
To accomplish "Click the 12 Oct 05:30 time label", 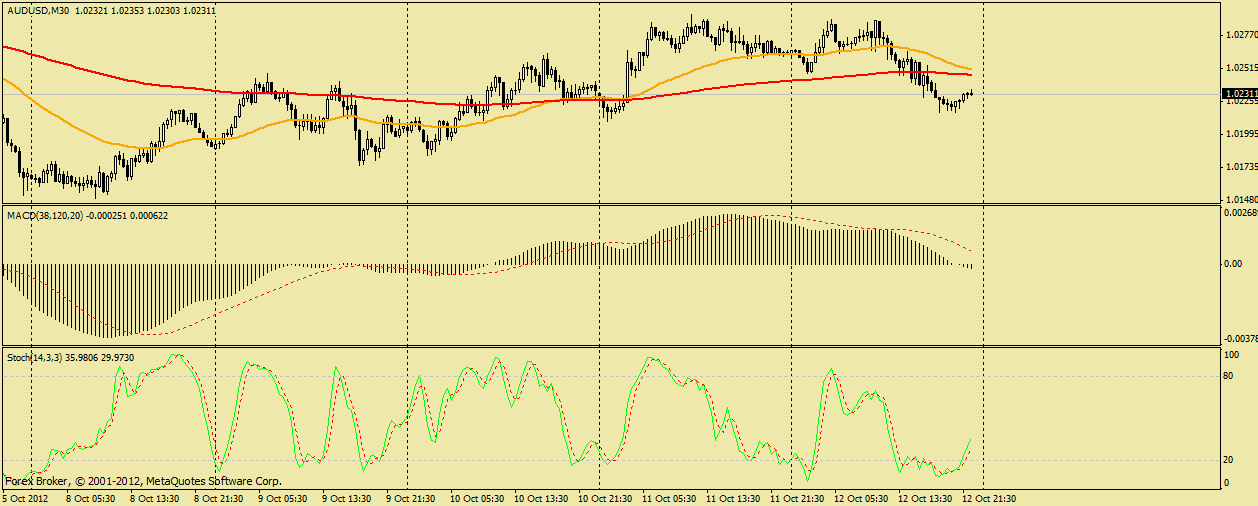I will pos(860,497).
